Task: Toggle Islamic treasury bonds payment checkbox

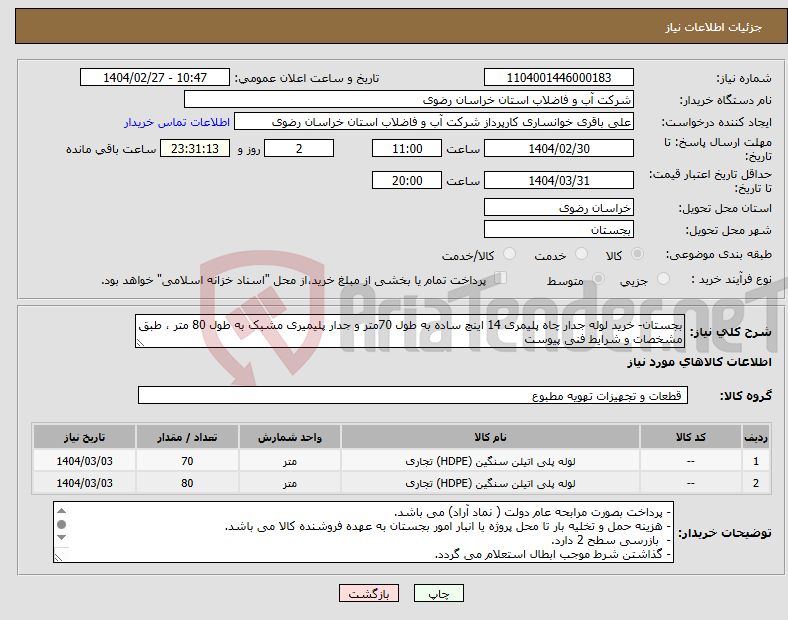Action: pyautogui.click(x=501, y=278)
